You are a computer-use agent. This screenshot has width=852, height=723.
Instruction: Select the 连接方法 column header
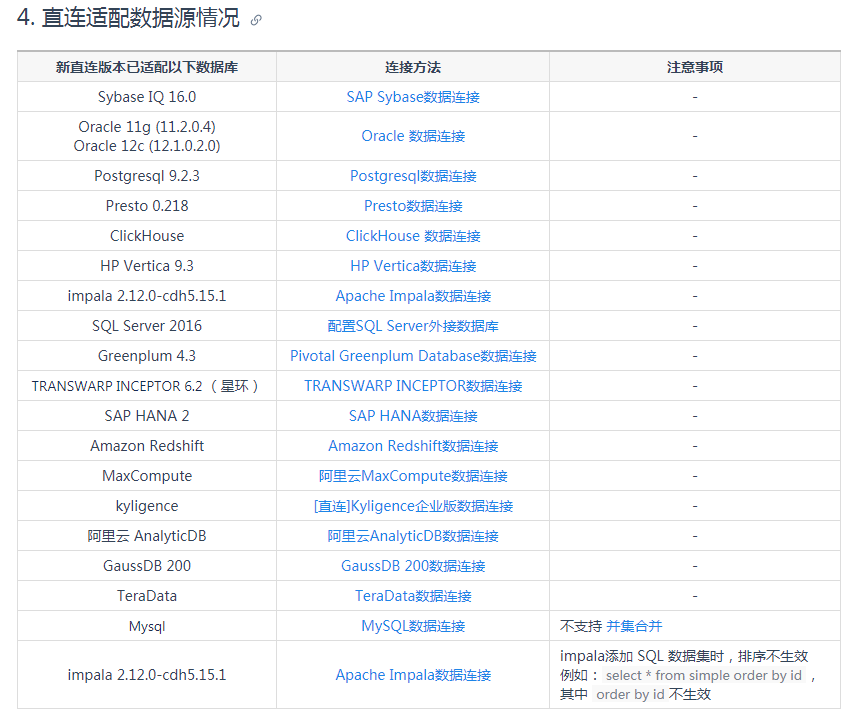pyautogui.click(x=413, y=67)
